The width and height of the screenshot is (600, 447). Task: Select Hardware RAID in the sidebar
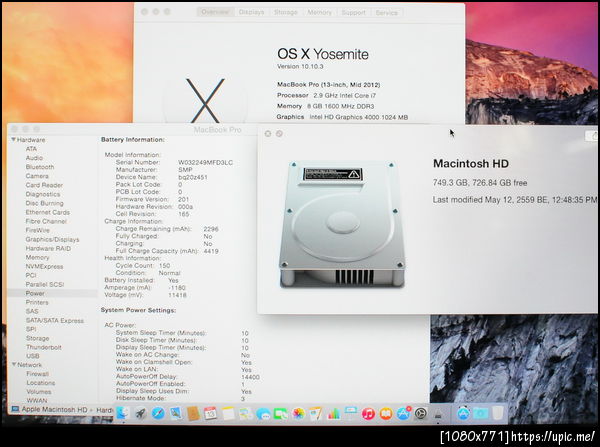(x=48, y=248)
